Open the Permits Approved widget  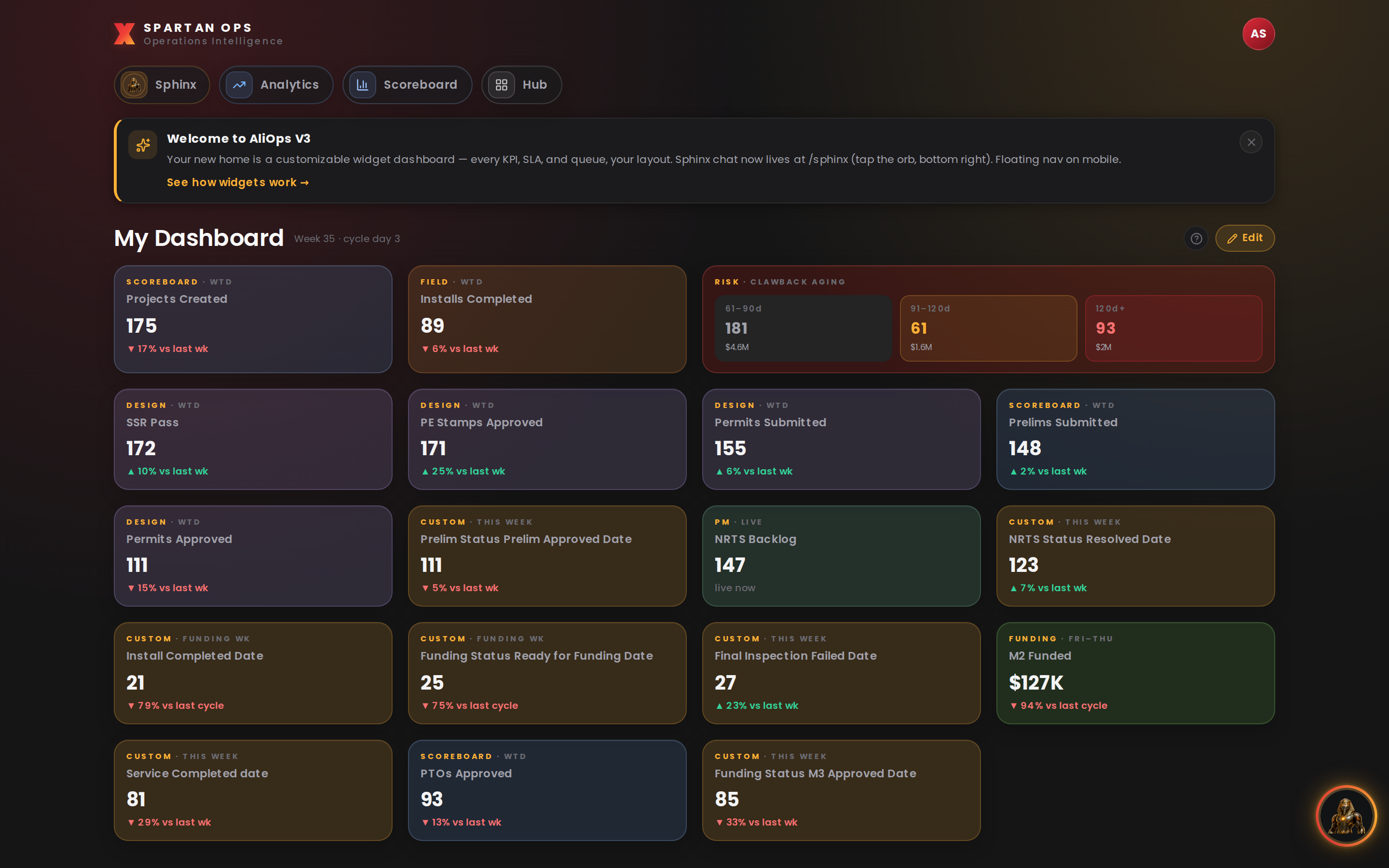(x=253, y=556)
